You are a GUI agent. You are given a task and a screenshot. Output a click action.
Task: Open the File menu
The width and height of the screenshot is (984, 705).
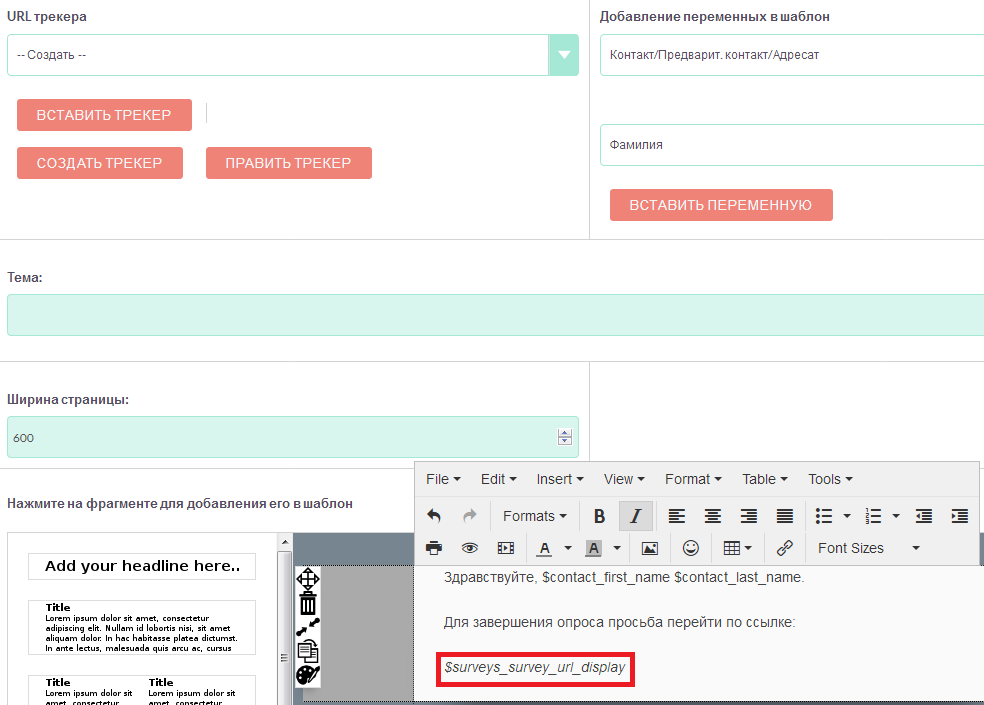click(x=443, y=479)
